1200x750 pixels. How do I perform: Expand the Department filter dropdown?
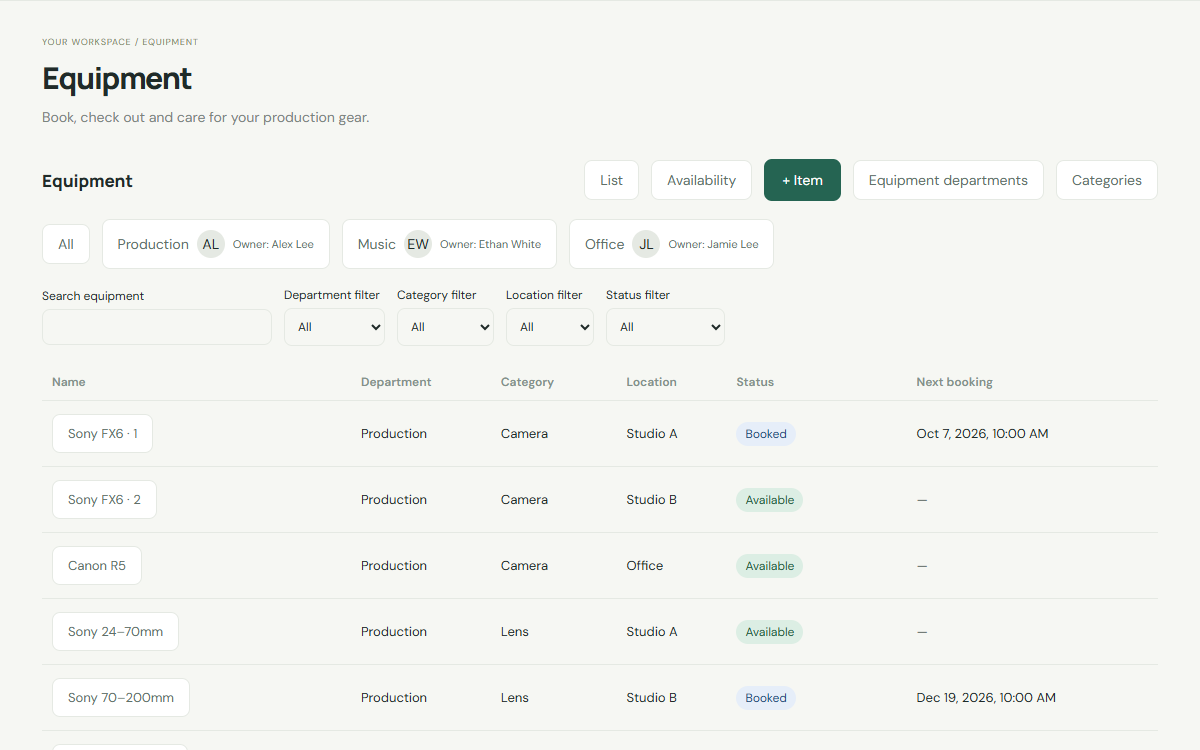334,327
